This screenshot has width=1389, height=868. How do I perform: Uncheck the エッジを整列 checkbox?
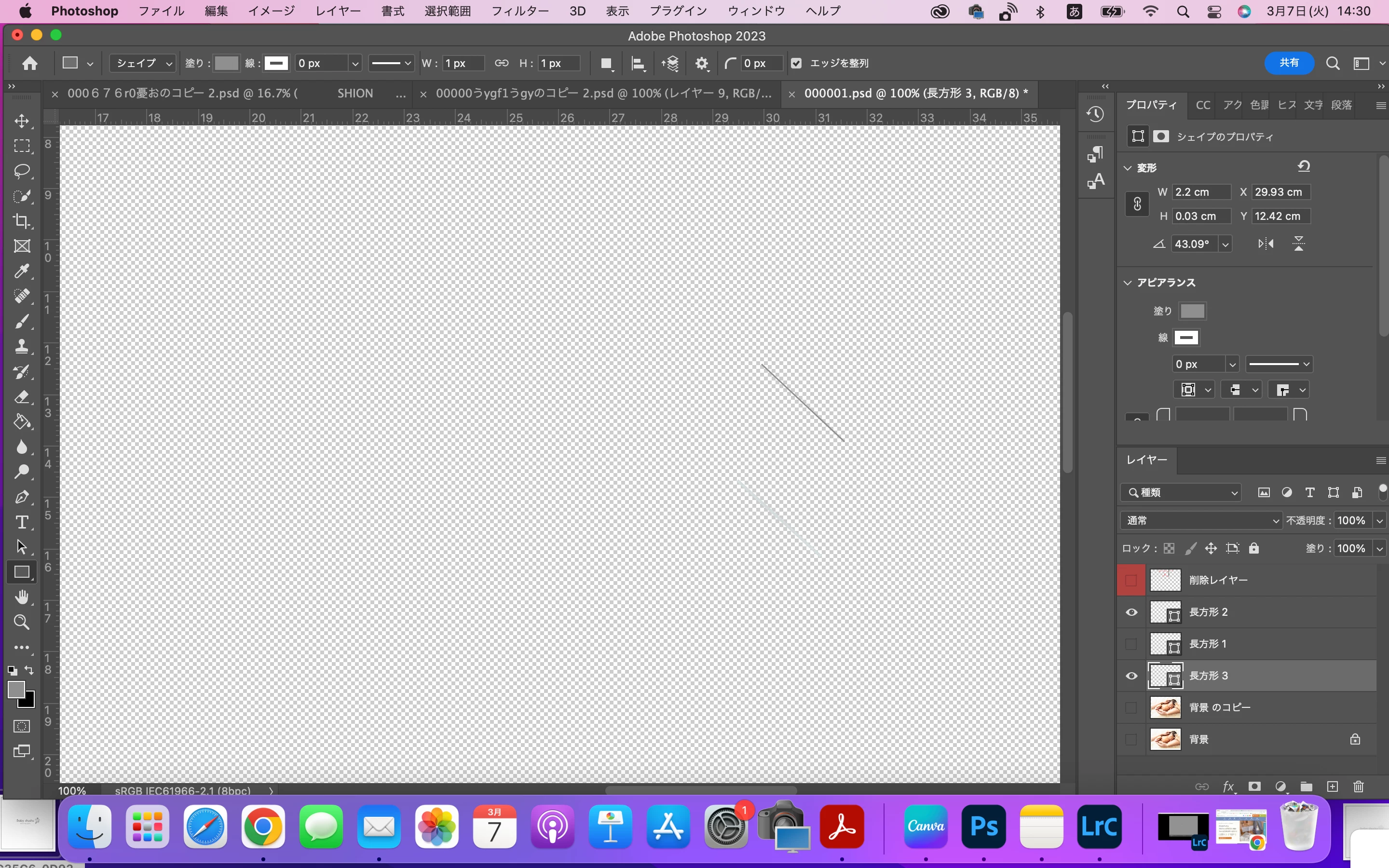tap(796, 63)
